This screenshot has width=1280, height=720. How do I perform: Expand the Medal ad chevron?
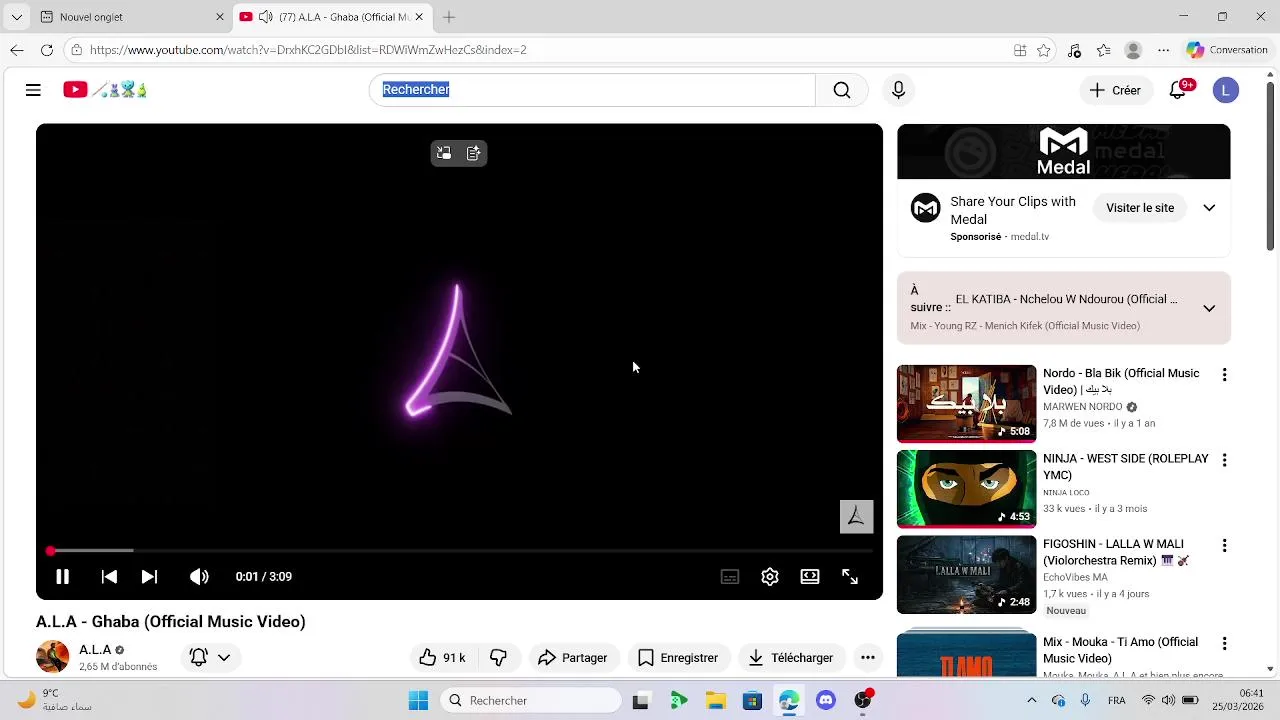[1209, 208]
